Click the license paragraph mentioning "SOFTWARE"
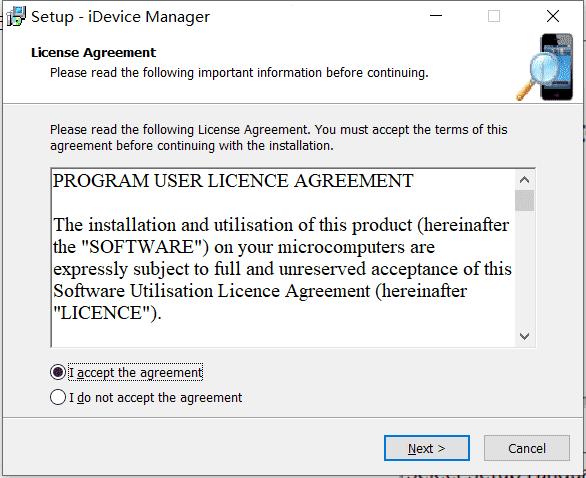The image size is (586, 478). coord(283,269)
